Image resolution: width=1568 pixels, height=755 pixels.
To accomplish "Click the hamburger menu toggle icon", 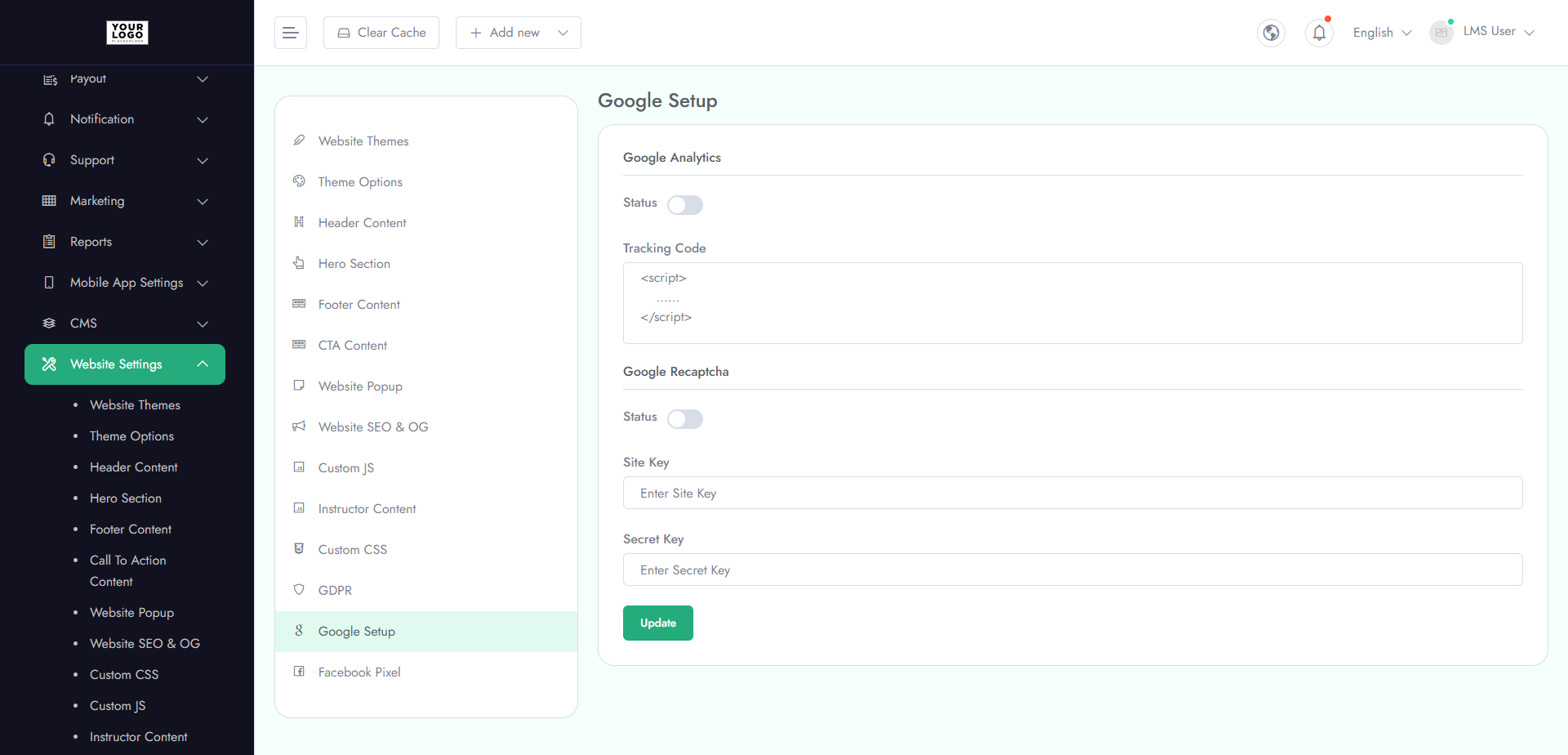I will pyautogui.click(x=290, y=33).
